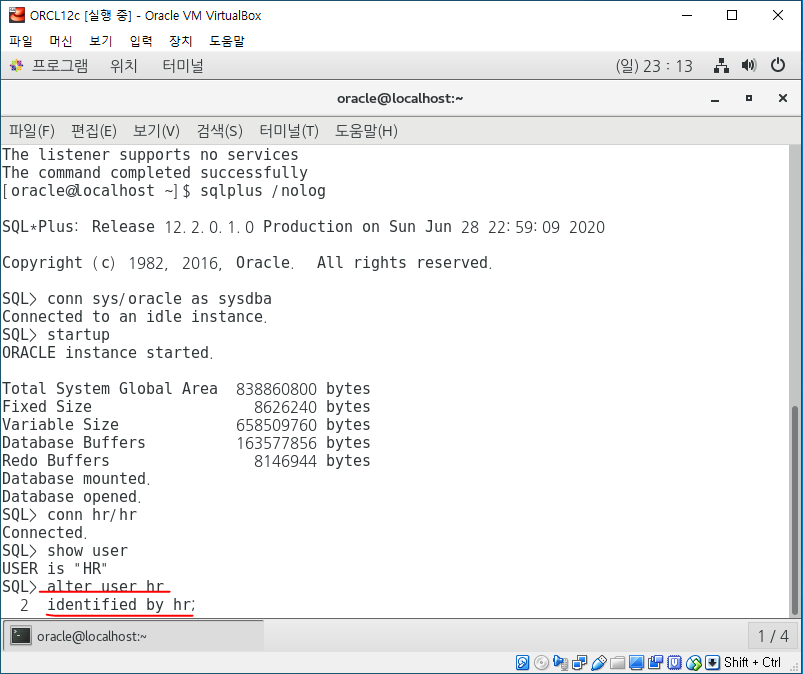Open VirtualBox 머신 menu
803x674 pixels.
tap(61, 41)
